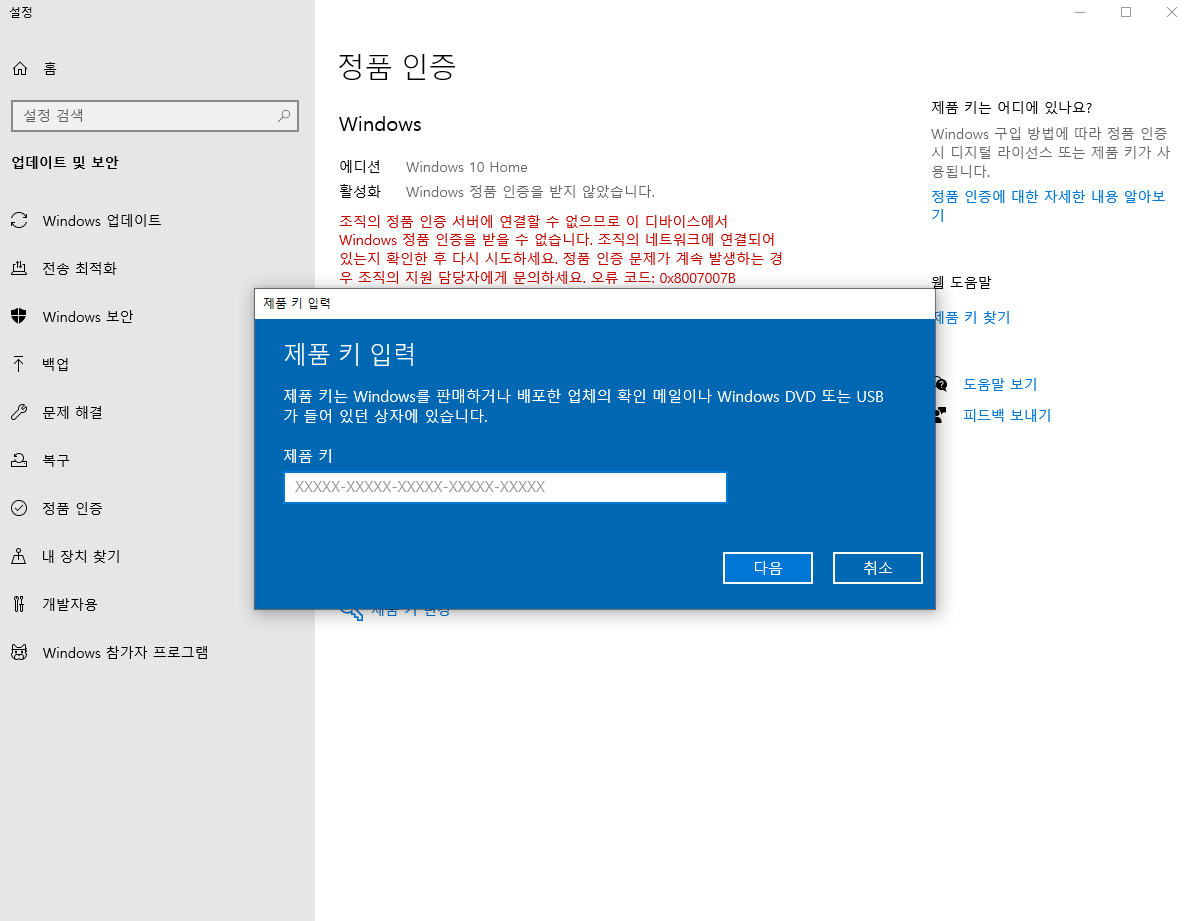Click the 다음 button in the dialog
Screen dimensions: 1189x921
767,568
